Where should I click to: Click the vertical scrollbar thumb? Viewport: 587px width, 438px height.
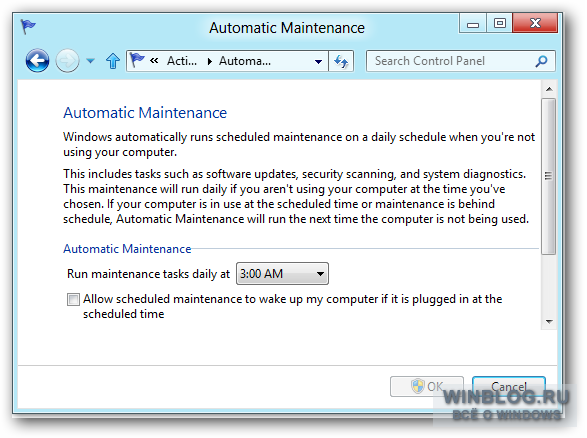(x=549, y=176)
